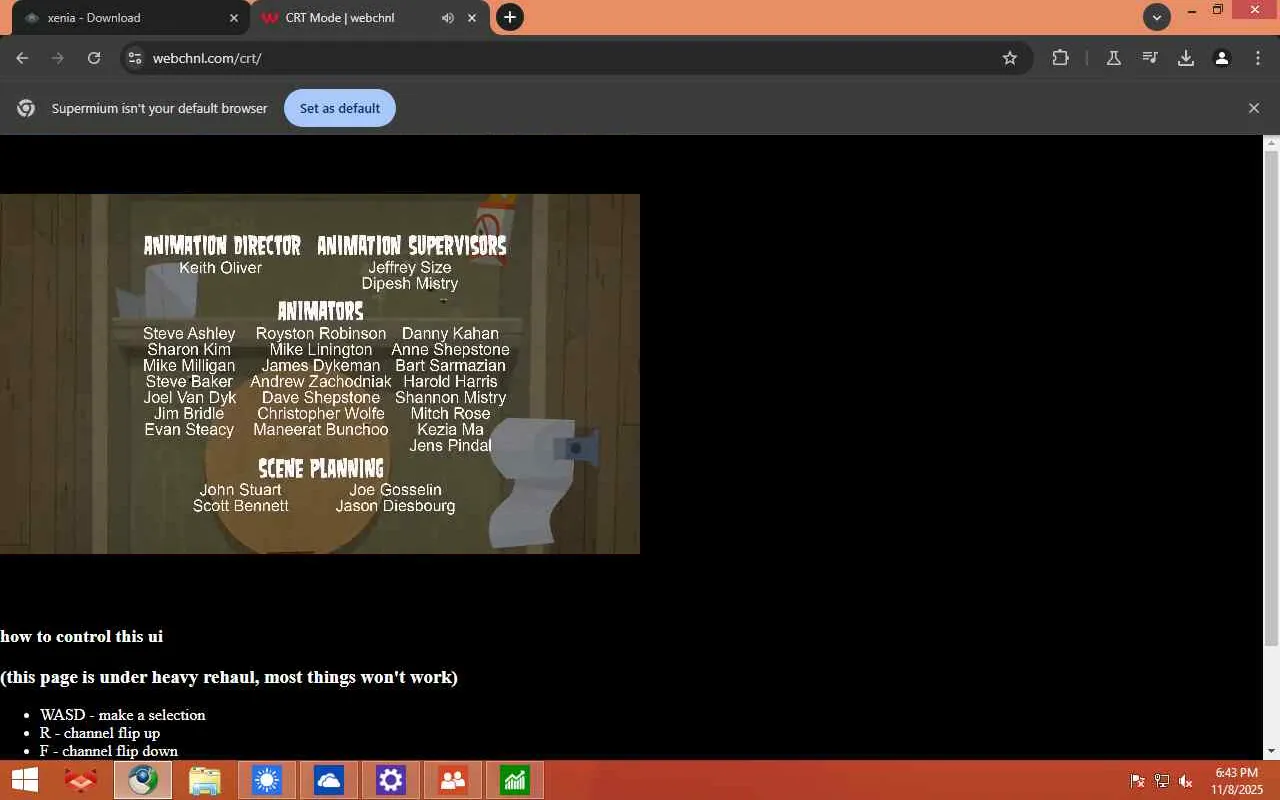Open the Finance chart app in taskbar
Viewport: 1280px width, 800px height.
tap(514, 780)
